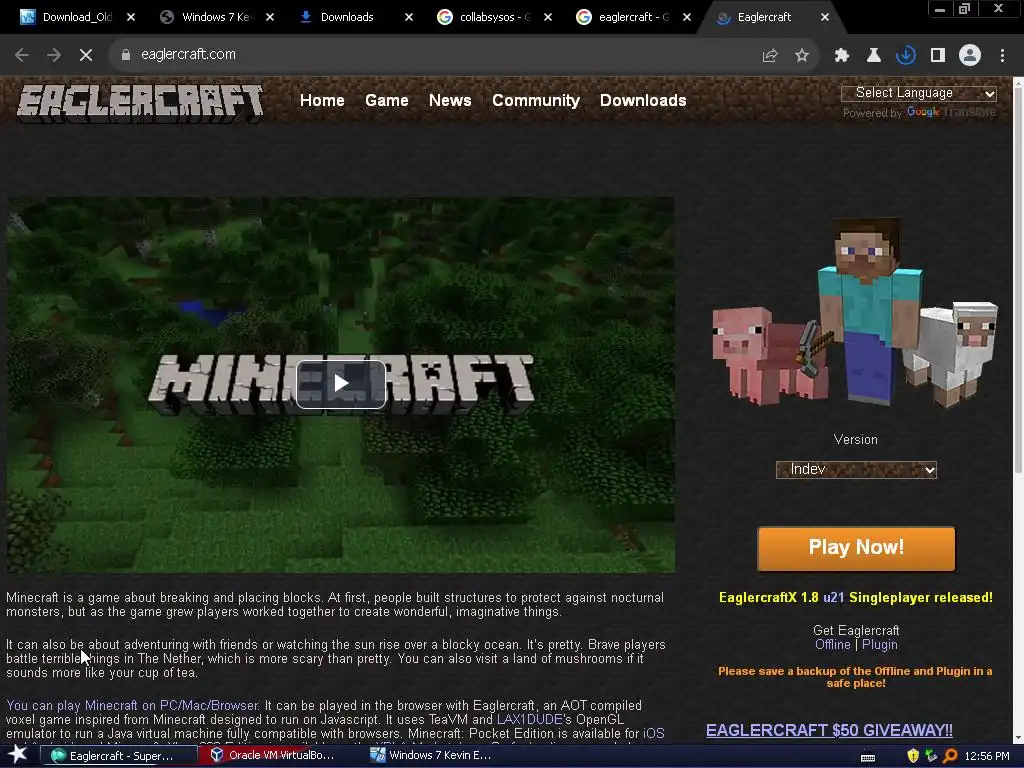Open the Offline download link
This screenshot has width=1024, height=768.
[833, 645]
